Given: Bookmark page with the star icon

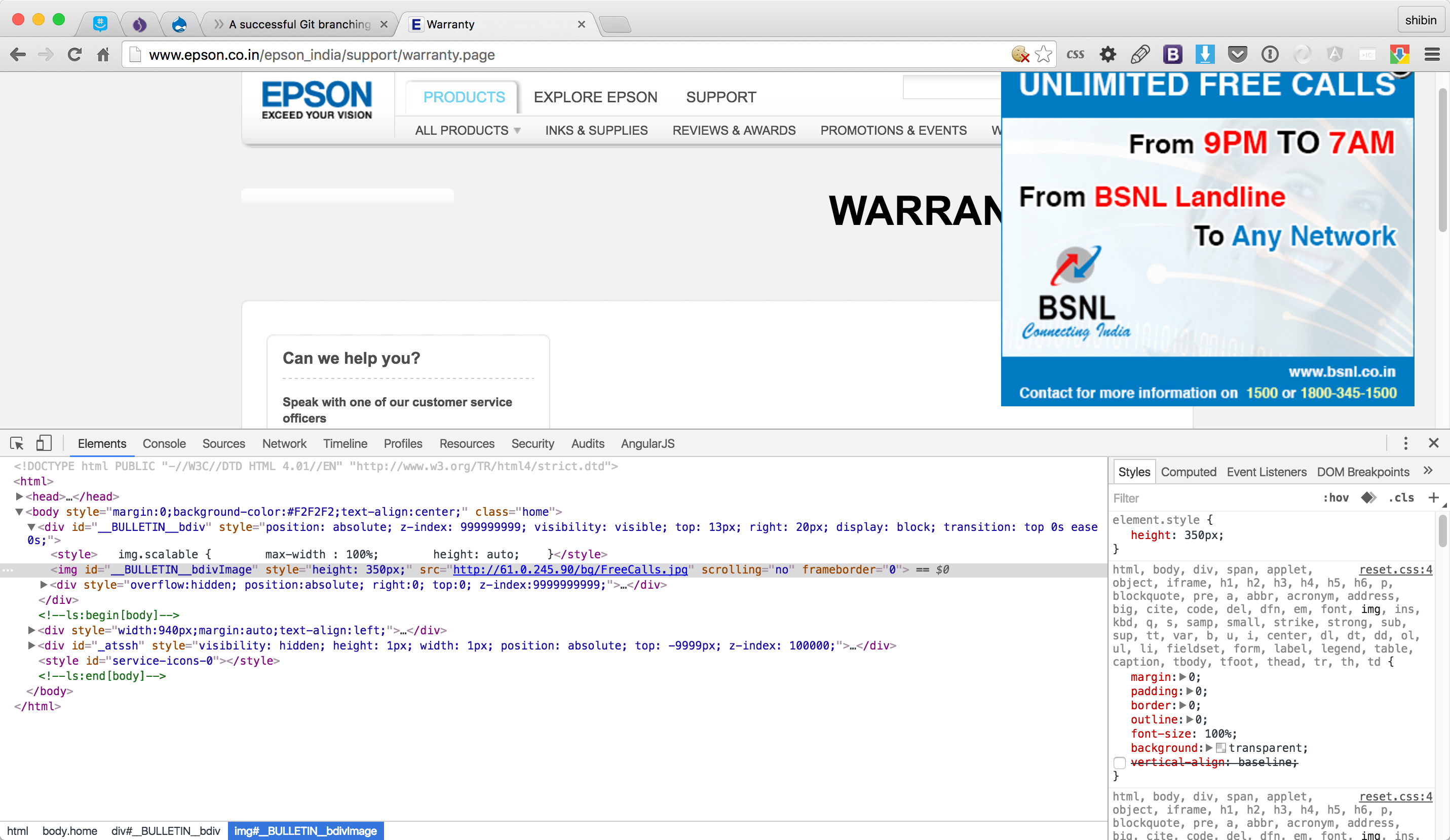Looking at the screenshot, I should (1043, 55).
